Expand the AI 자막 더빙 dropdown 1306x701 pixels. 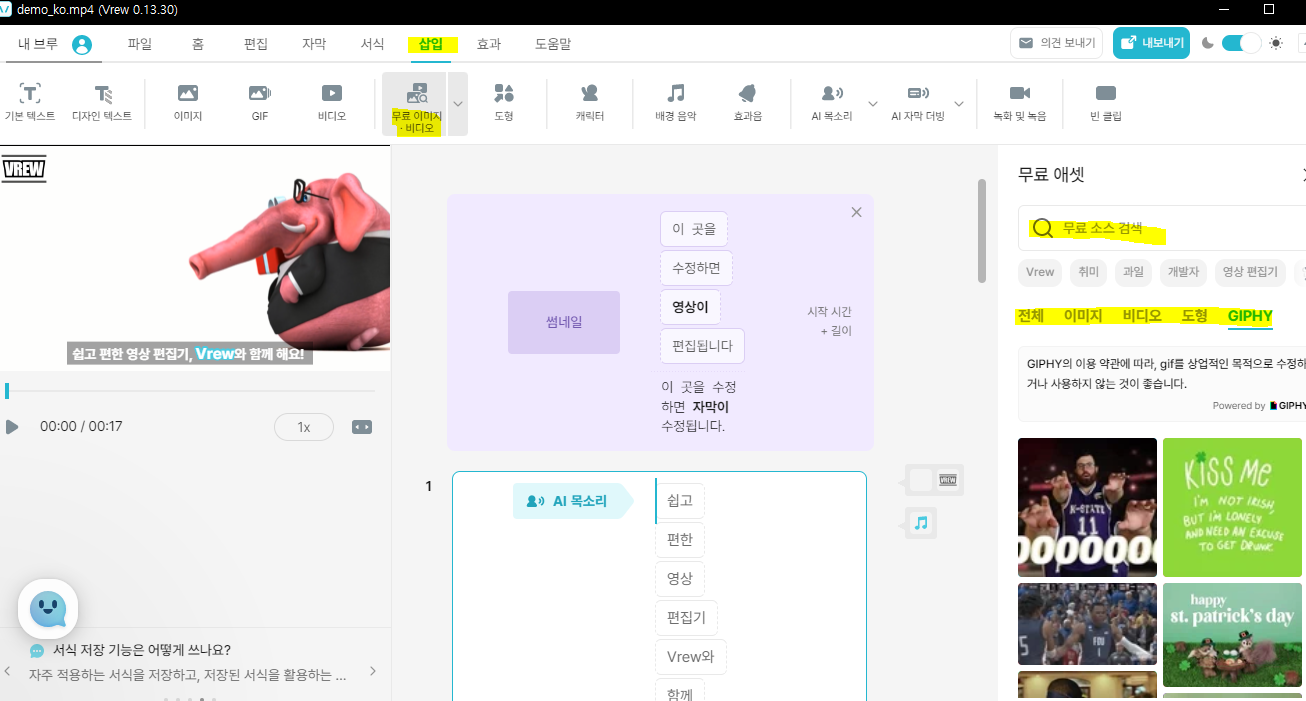959,103
